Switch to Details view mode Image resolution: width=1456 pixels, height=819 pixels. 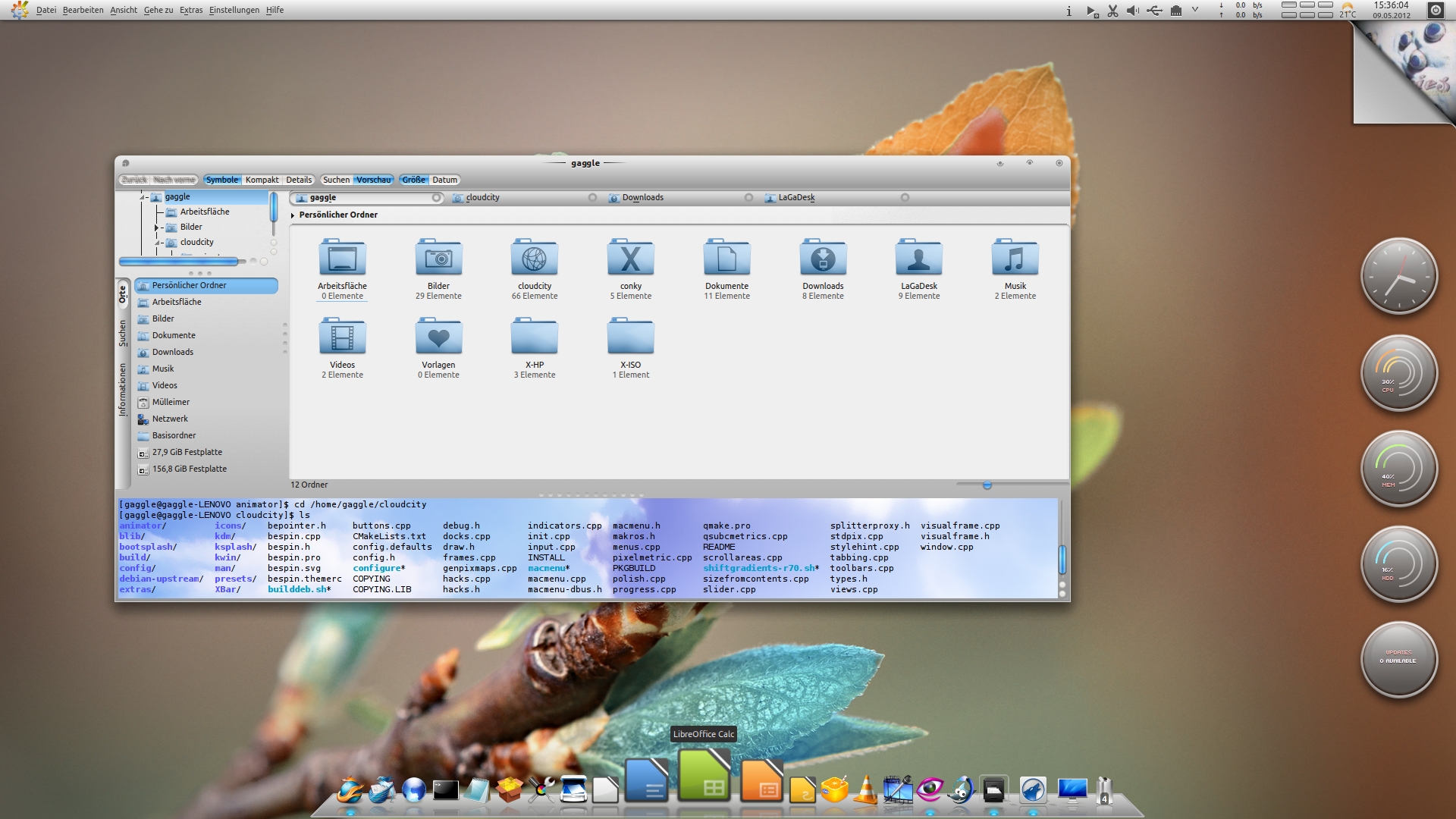(x=299, y=180)
